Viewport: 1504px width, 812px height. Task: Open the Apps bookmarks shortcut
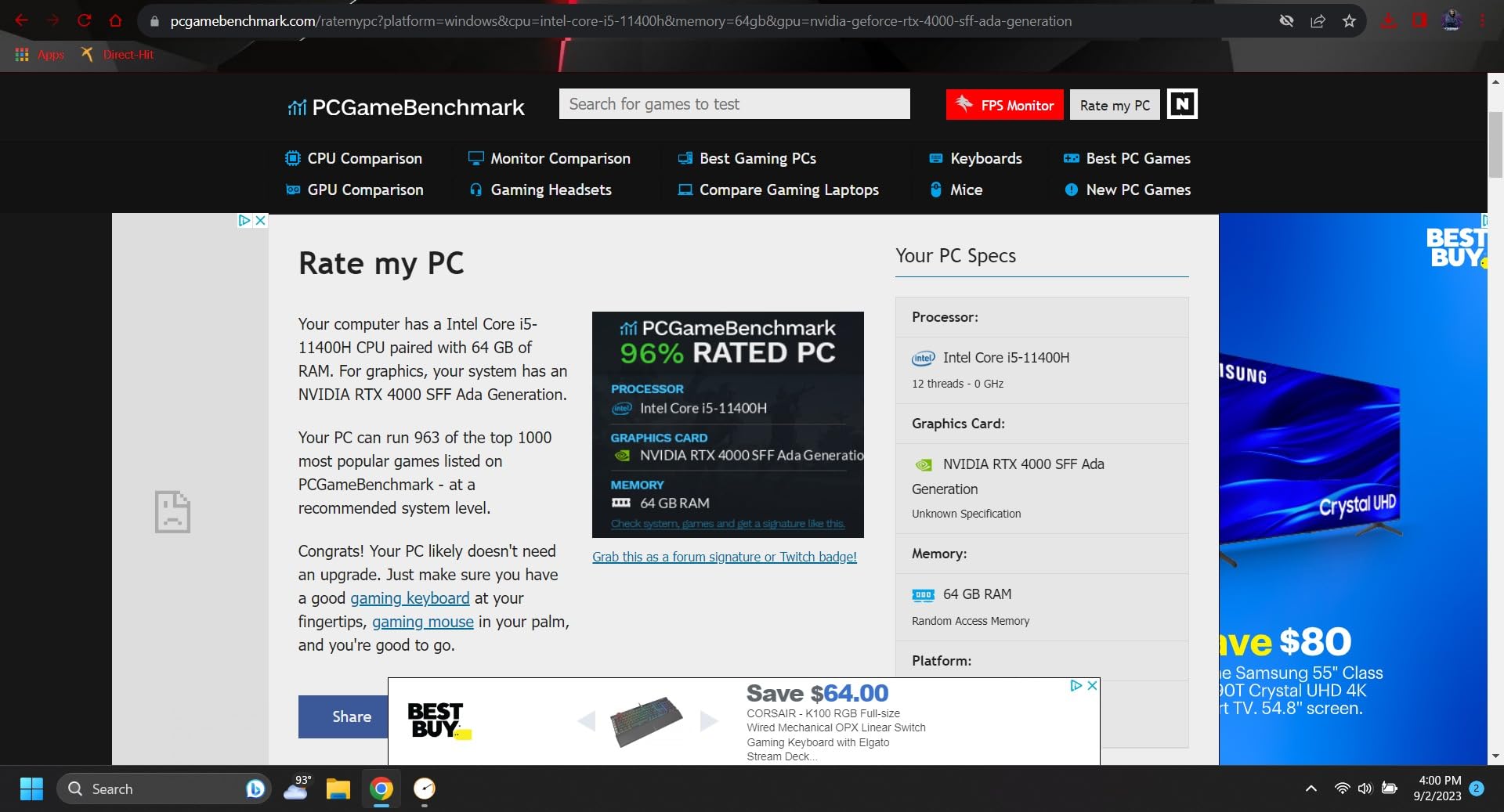click(39, 55)
